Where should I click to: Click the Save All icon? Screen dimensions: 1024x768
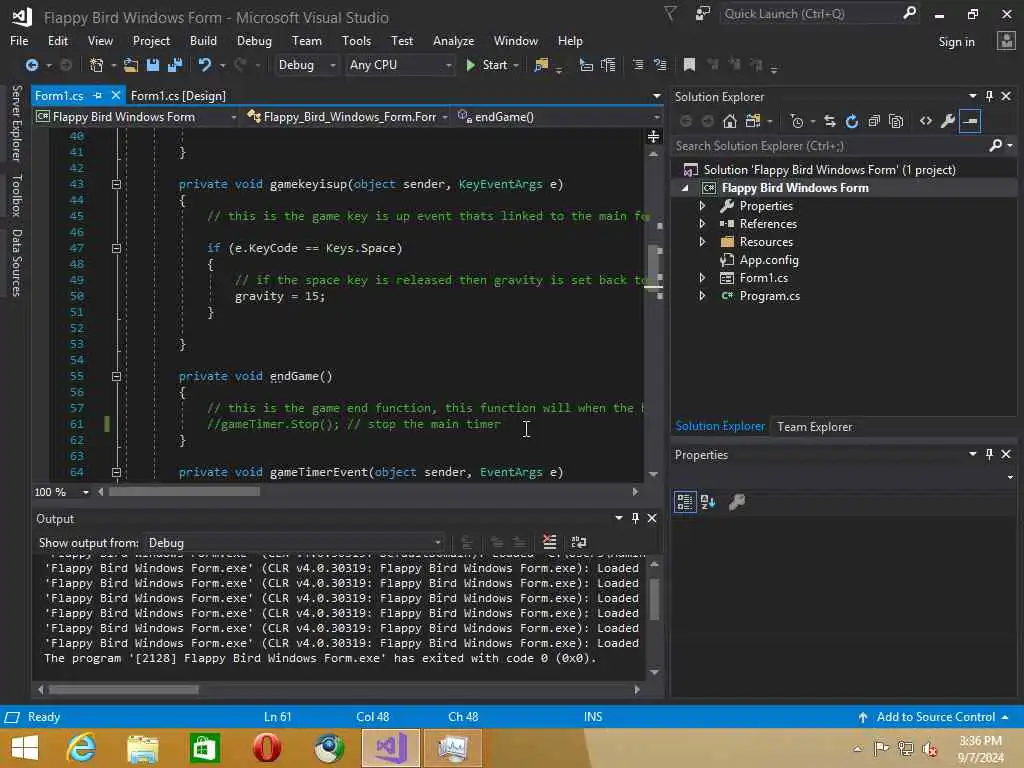tap(175, 65)
